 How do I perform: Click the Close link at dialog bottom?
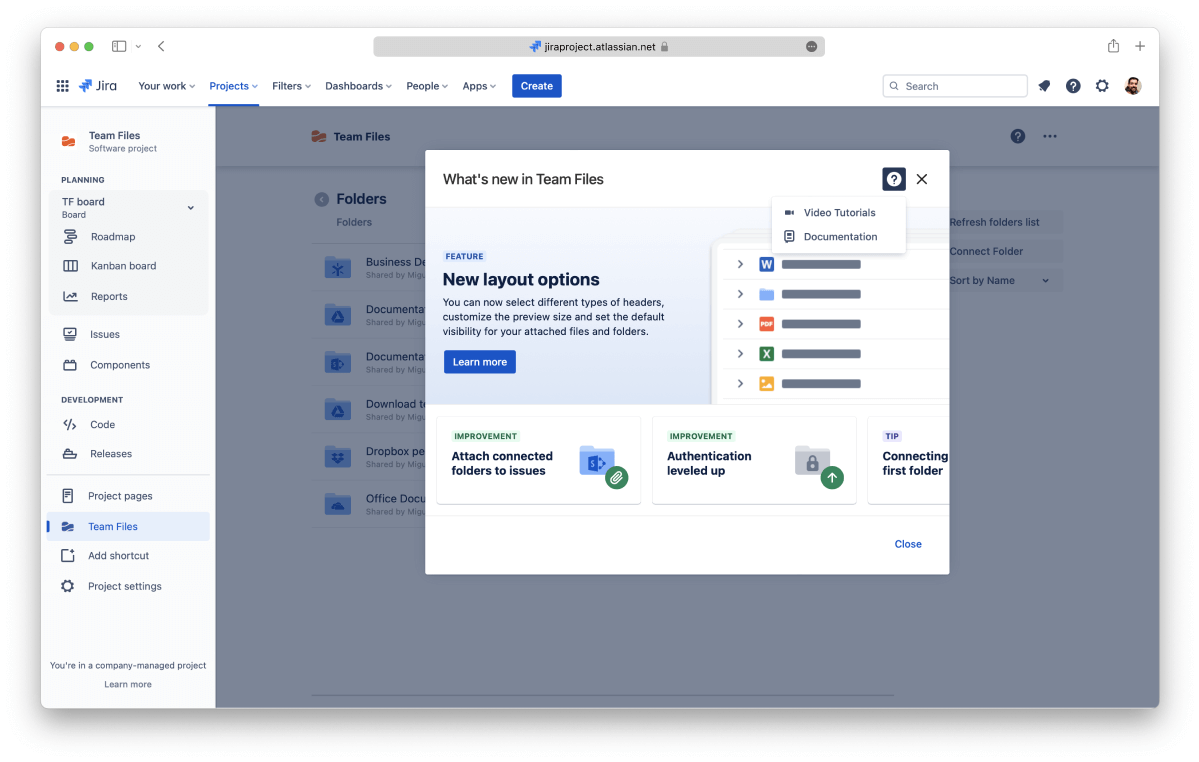click(x=908, y=544)
